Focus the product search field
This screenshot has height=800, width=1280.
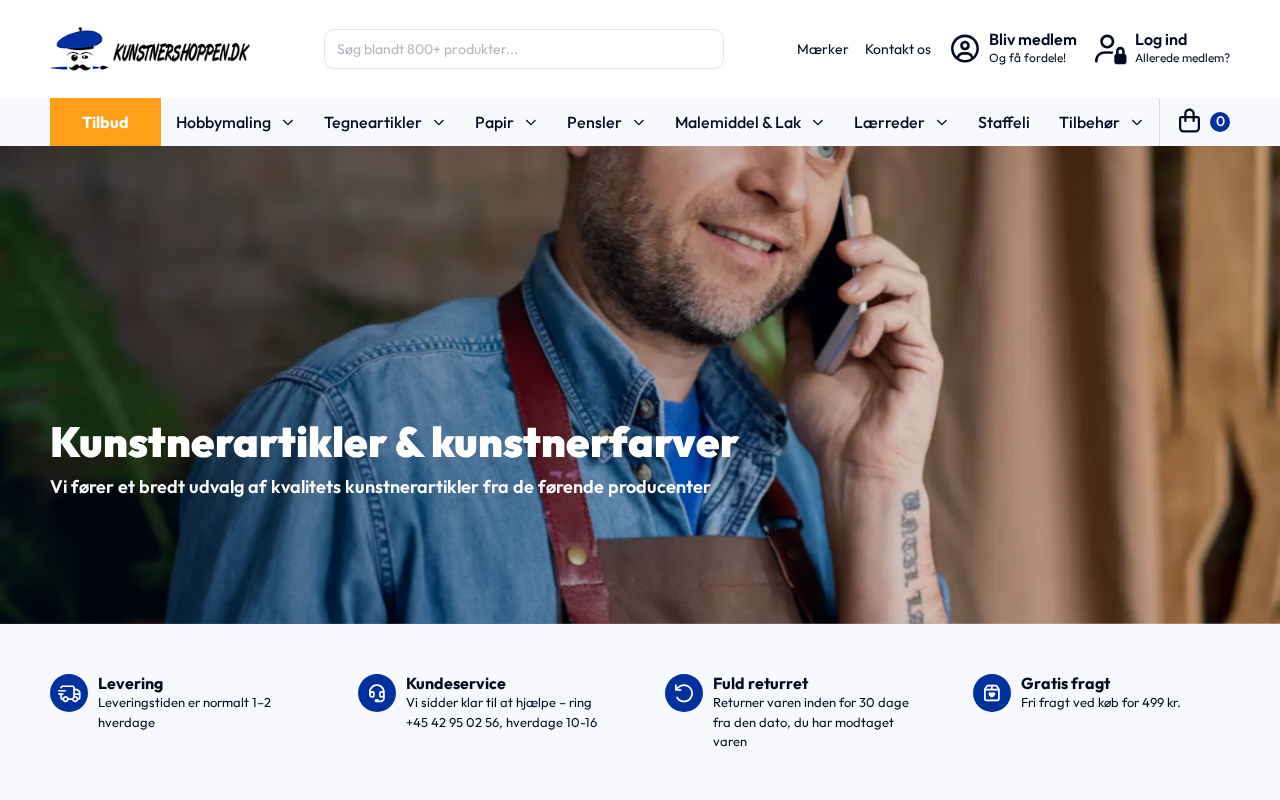[524, 49]
